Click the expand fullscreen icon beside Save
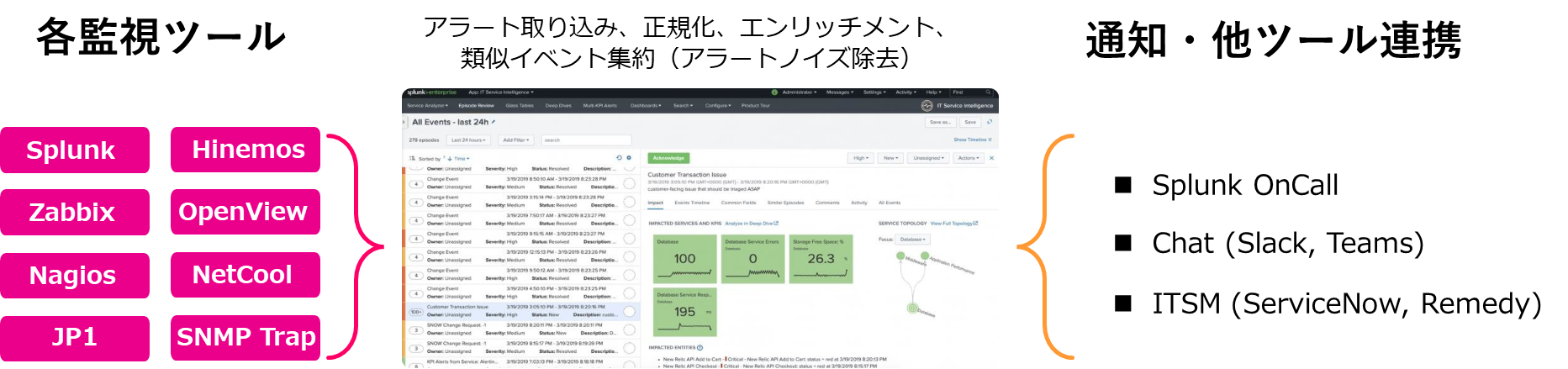Image resolution: width=1568 pixels, height=369 pixels. 990,122
